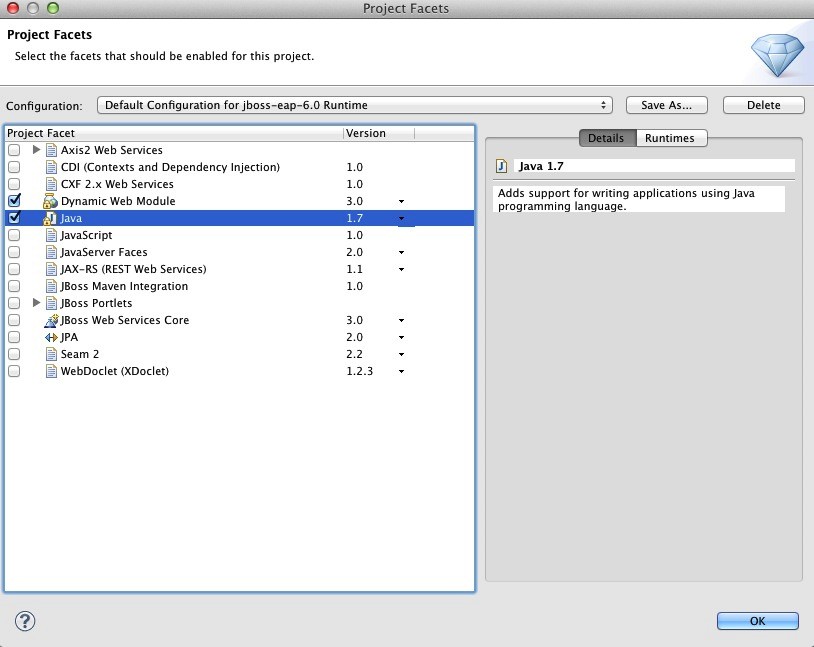This screenshot has height=647, width=814.
Task: Check the JBoss Web Services Core checkbox
Action: pyautogui.click(x=14, y=320)
